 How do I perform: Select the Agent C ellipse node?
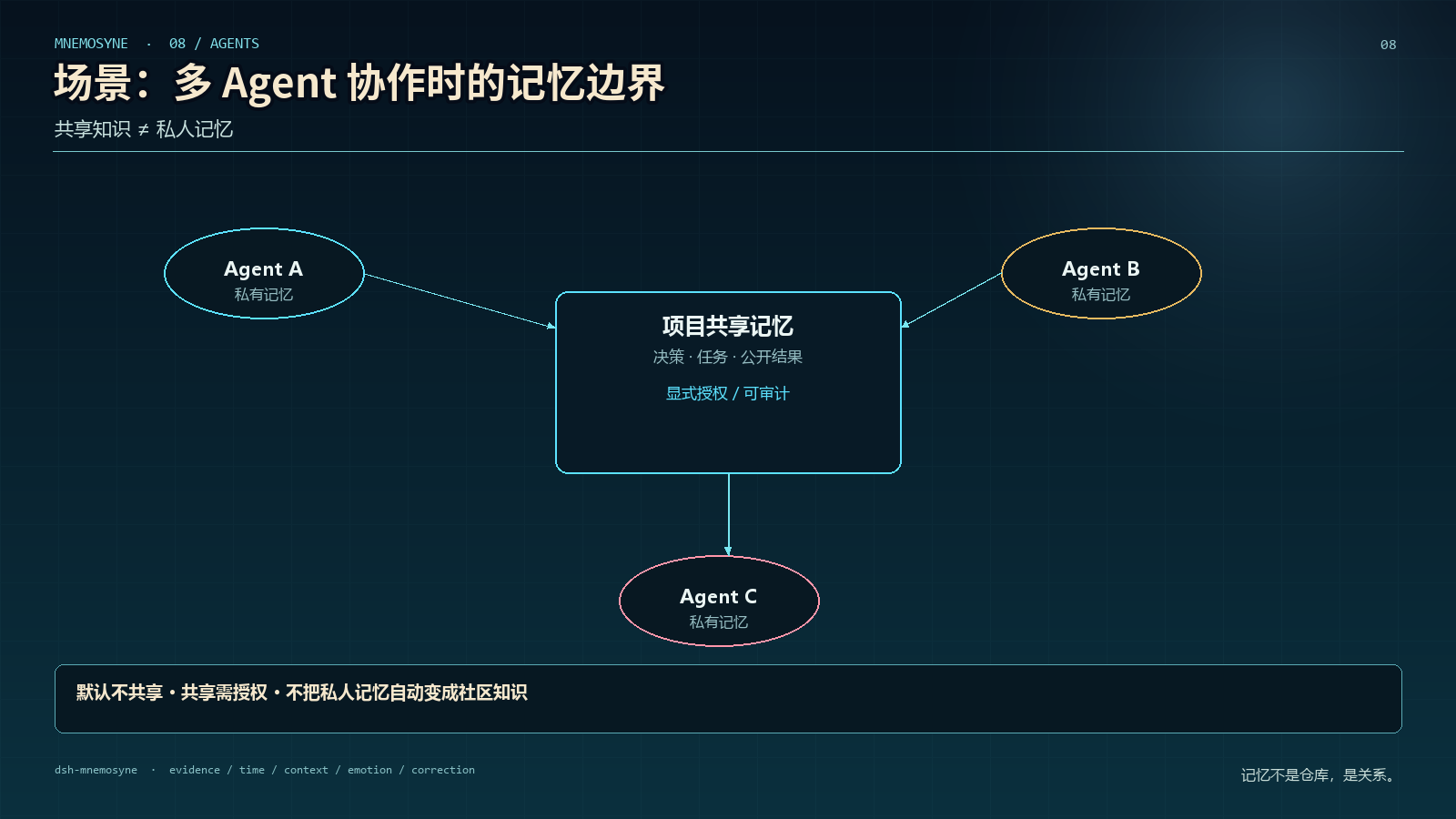[719, 601]
